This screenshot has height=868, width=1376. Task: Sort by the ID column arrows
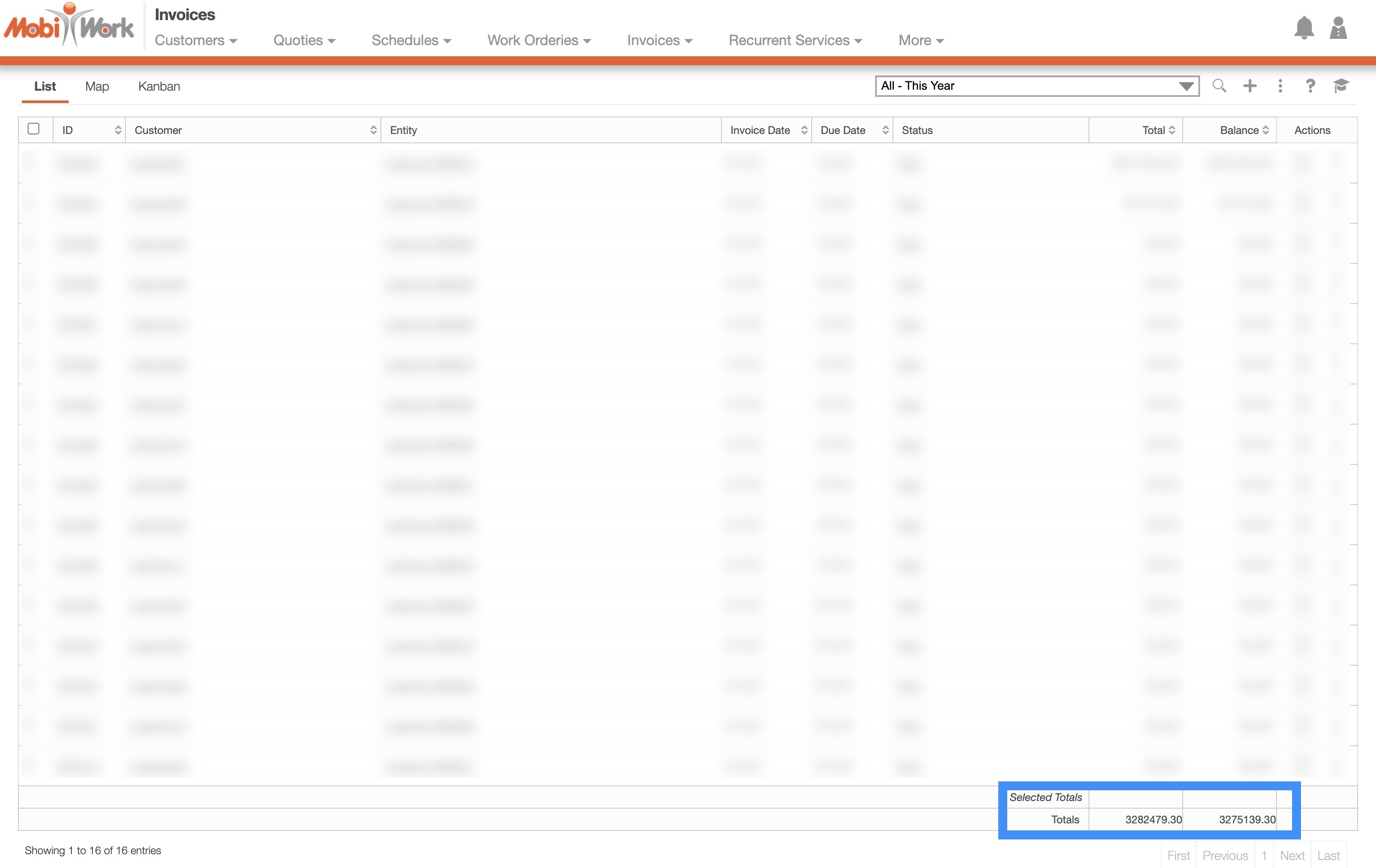coord(118,130)
